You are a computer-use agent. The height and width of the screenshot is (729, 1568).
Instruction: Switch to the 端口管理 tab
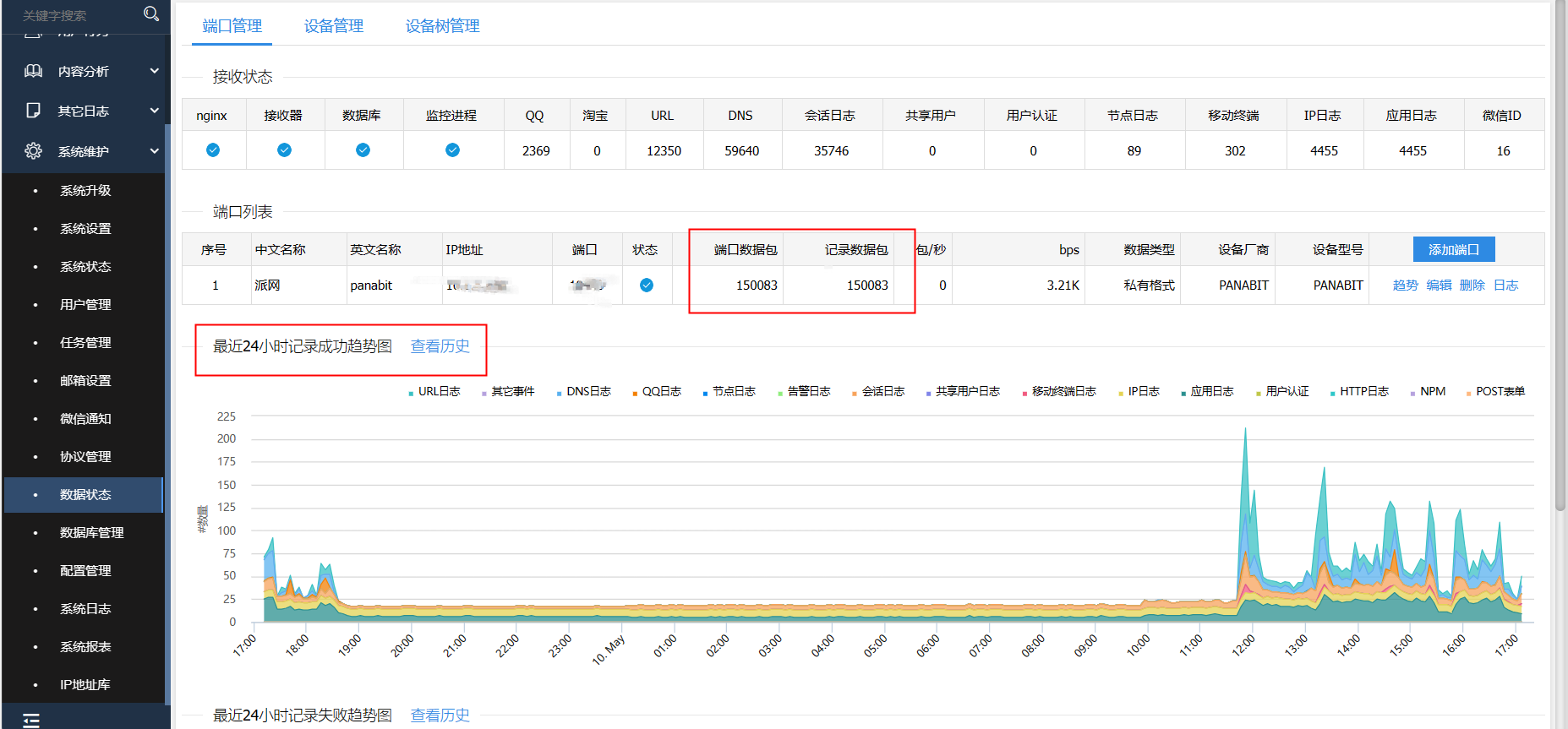click(232, 26)
